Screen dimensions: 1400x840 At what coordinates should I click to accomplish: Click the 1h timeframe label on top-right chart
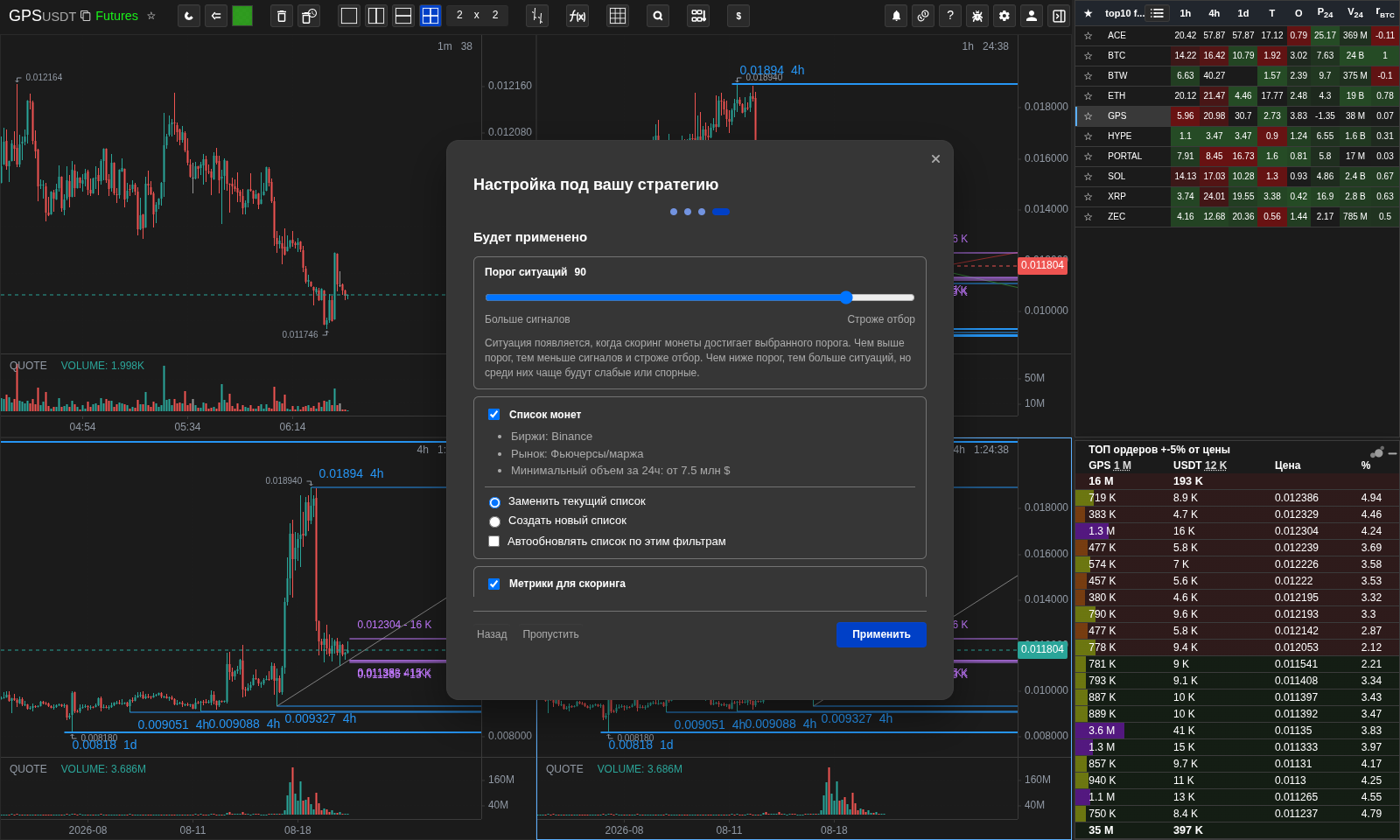968,46
